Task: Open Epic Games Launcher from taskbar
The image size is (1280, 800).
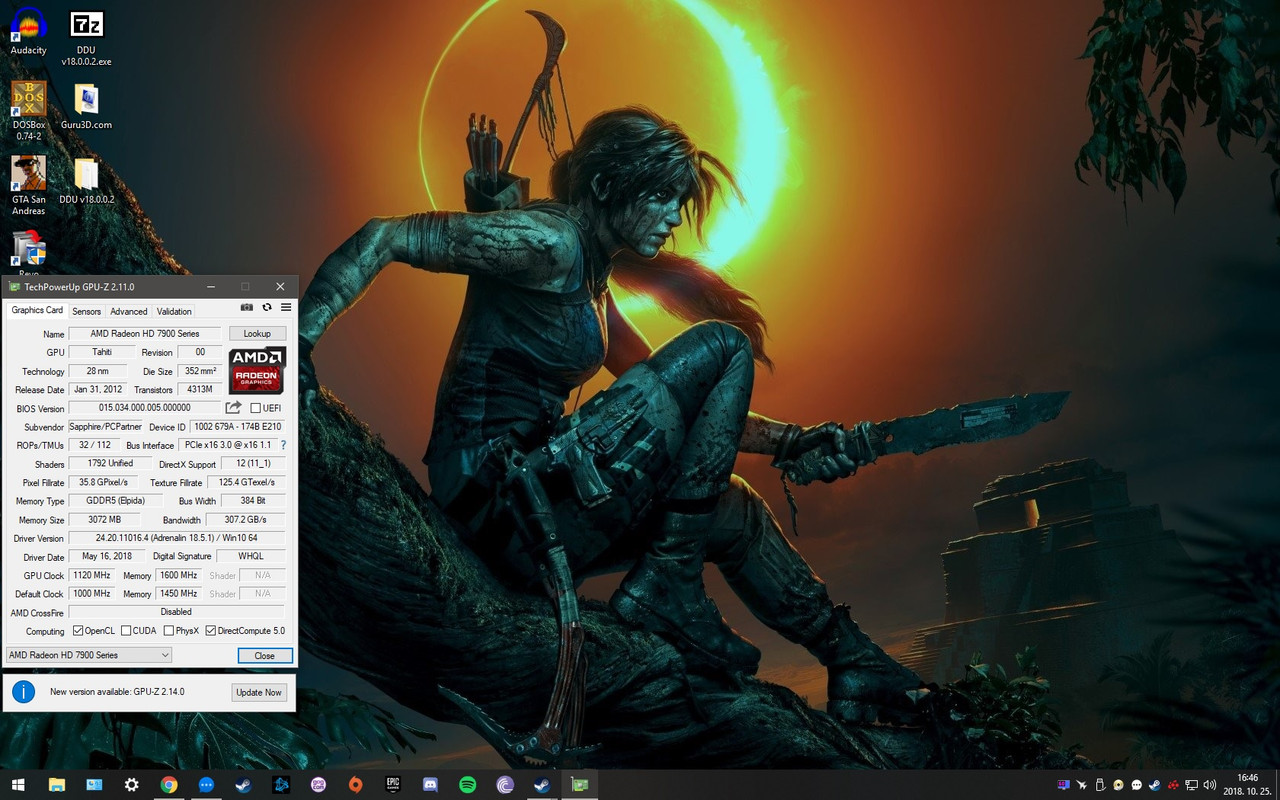Action: coord(393,785)
